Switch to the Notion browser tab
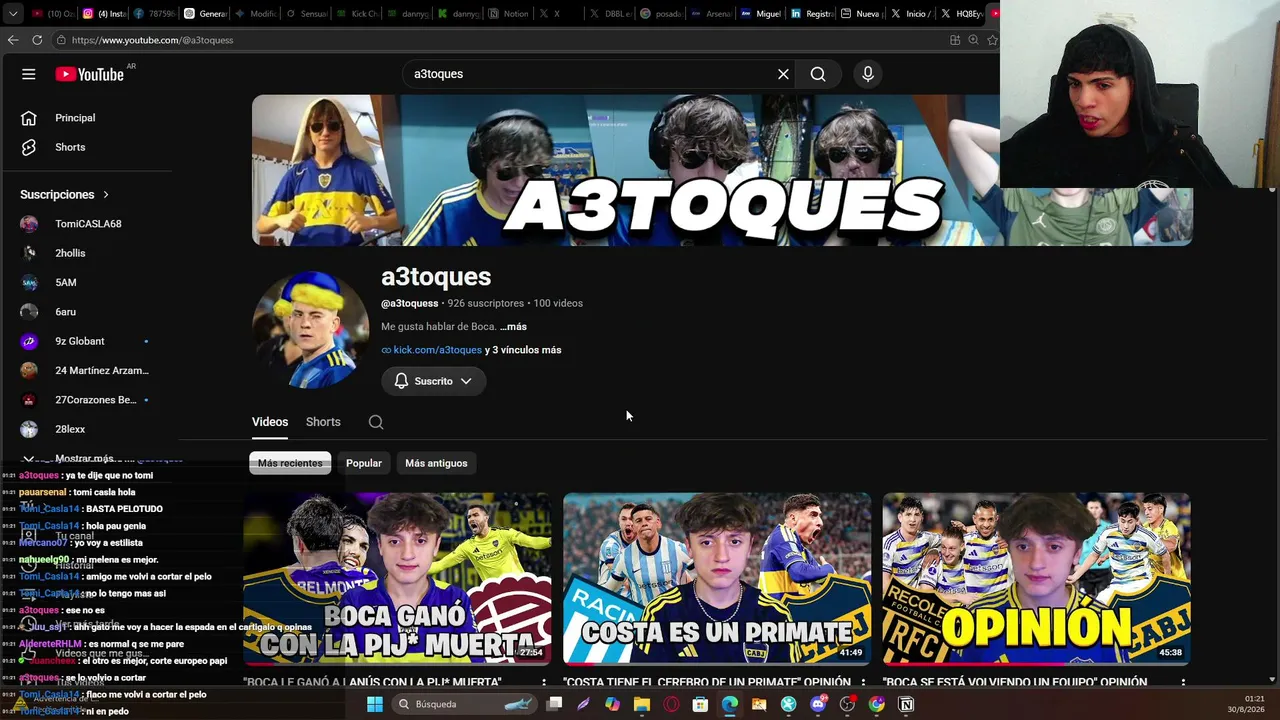 pos(508,14)
